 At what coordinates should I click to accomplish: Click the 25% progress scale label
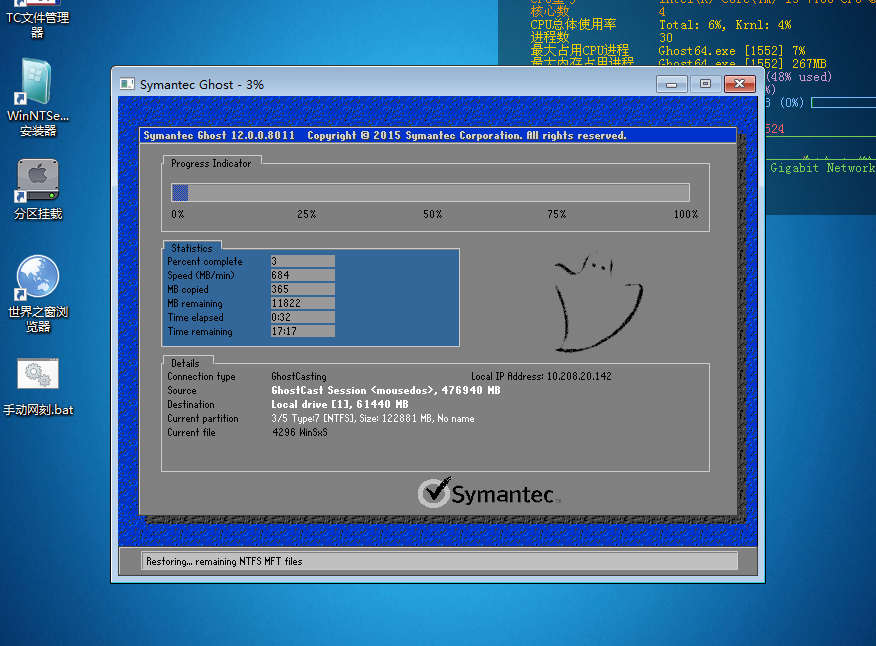(x=306, y=214)
